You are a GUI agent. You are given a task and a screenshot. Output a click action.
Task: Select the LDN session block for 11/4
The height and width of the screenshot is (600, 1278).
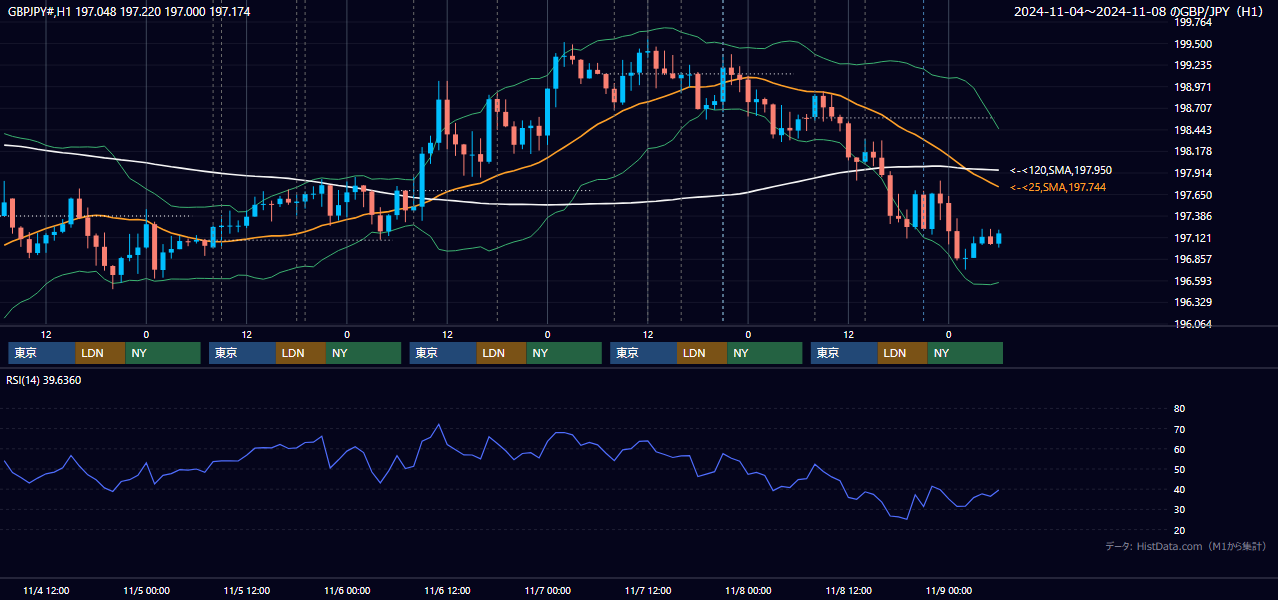(101, 353)
